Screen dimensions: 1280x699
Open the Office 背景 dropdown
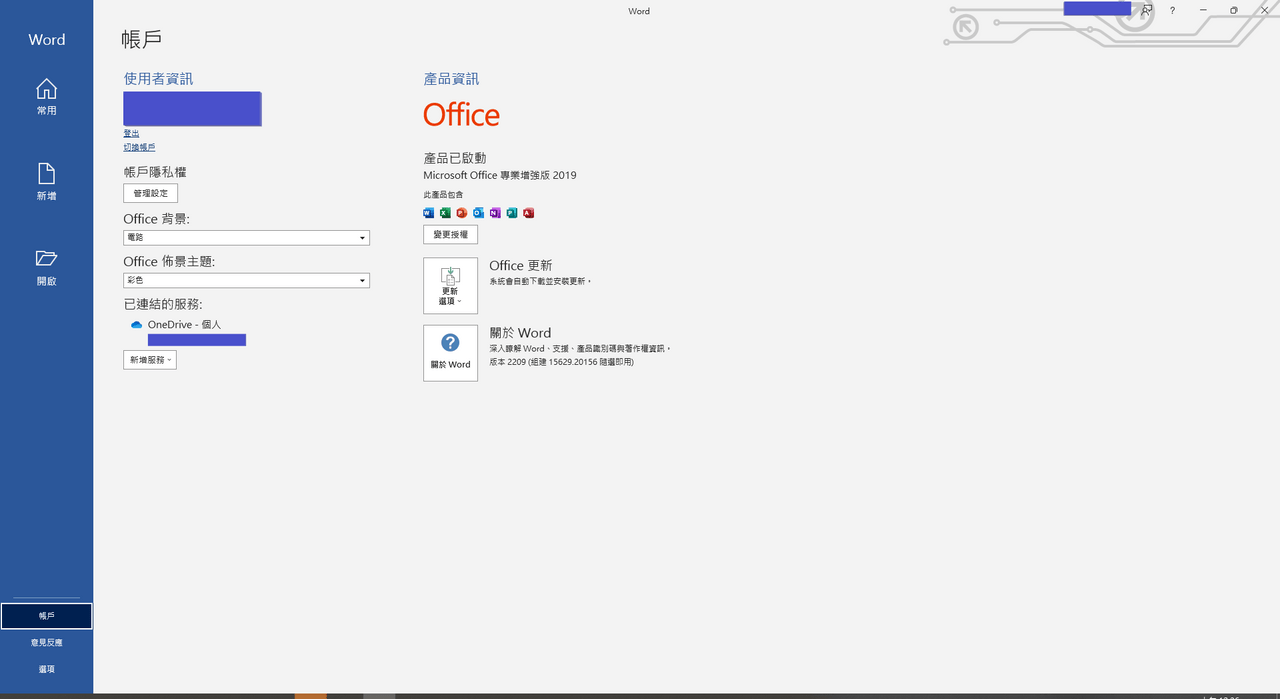point(362,237)
